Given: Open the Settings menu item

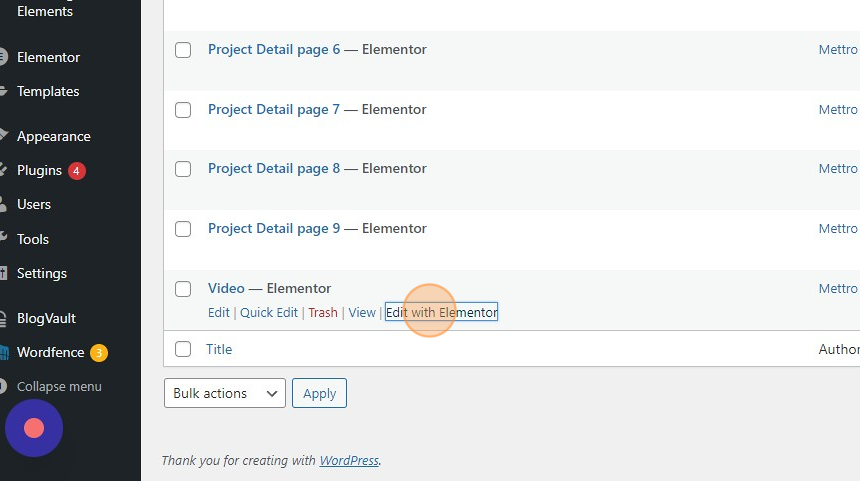Looking at the screenshot, I should [42, 273].
